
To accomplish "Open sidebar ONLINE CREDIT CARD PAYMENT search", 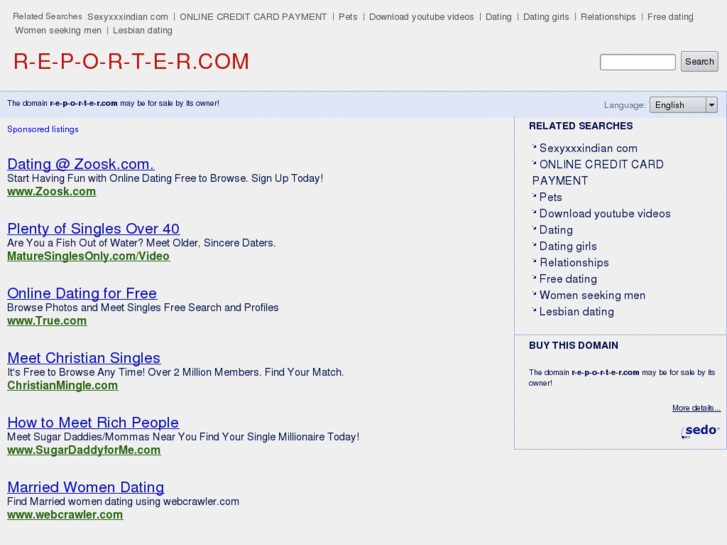I will [x=598, y=173].
